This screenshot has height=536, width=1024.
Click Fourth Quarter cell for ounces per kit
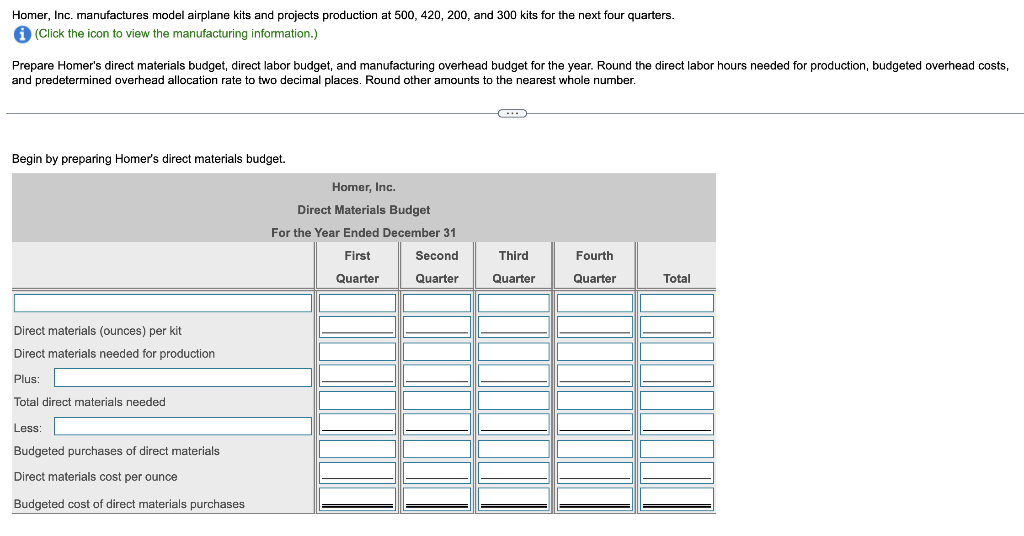click(595, 327)
